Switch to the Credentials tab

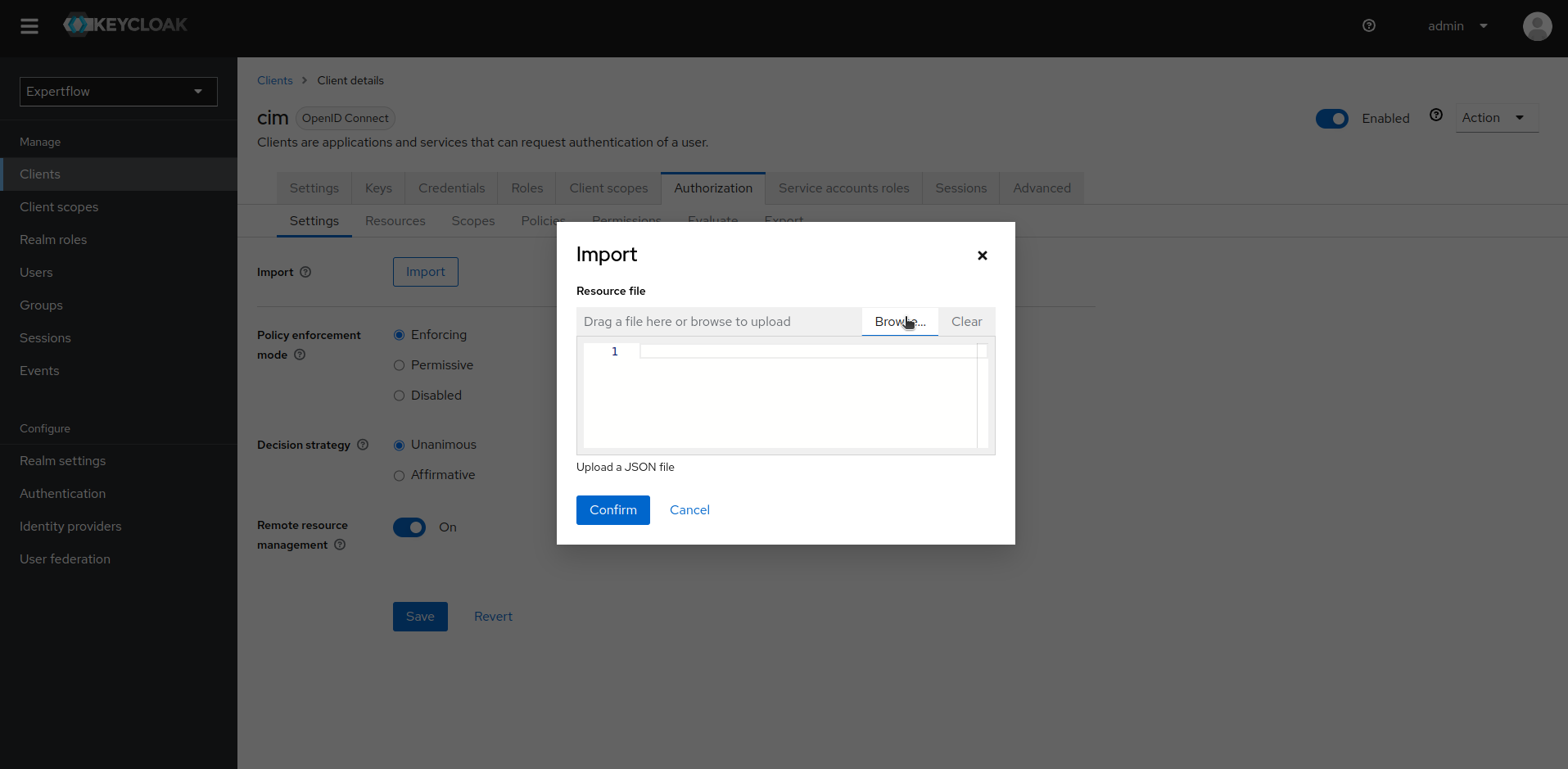coord(451,188)
